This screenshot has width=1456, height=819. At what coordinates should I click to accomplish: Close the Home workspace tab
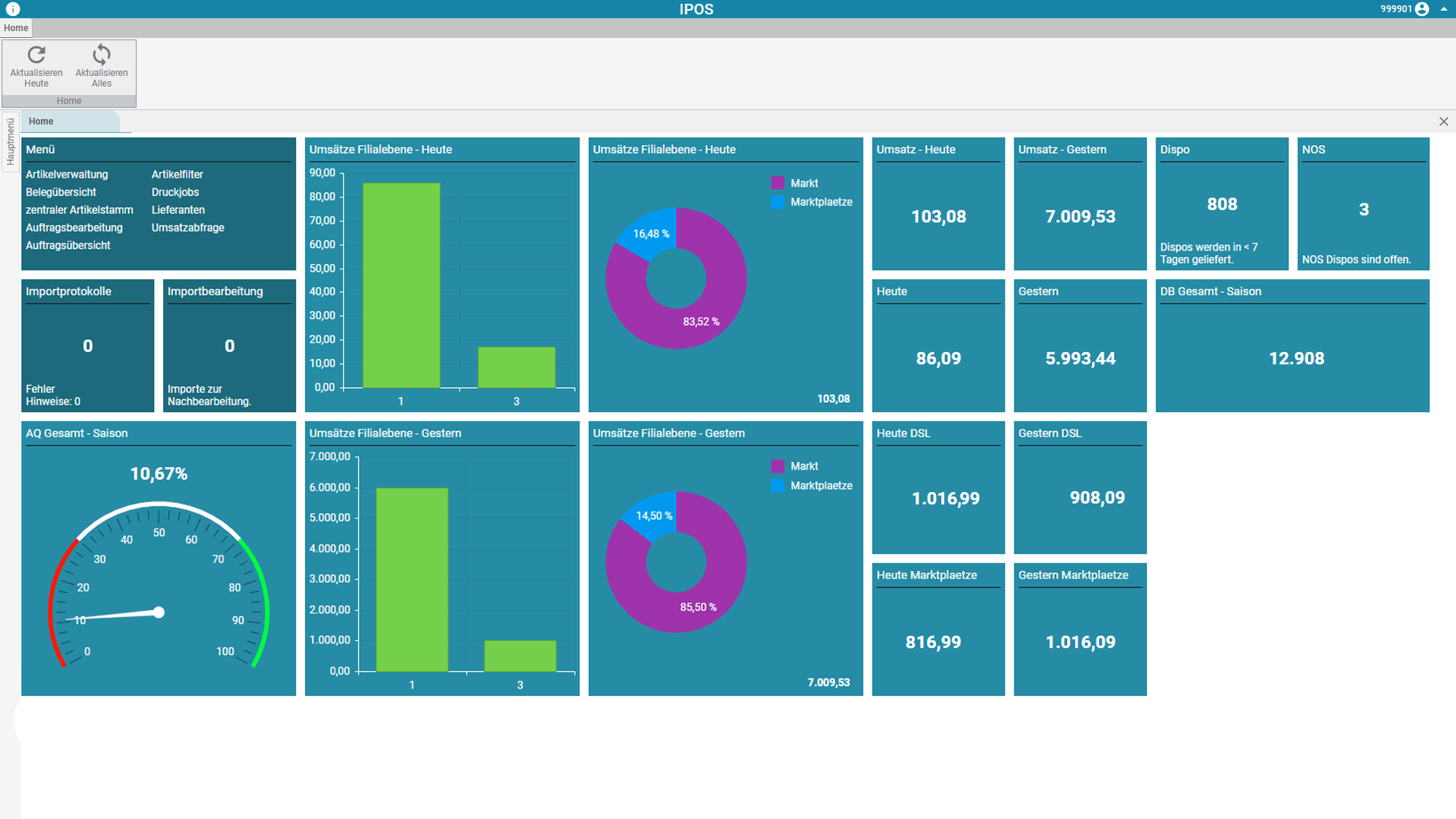1444,121
